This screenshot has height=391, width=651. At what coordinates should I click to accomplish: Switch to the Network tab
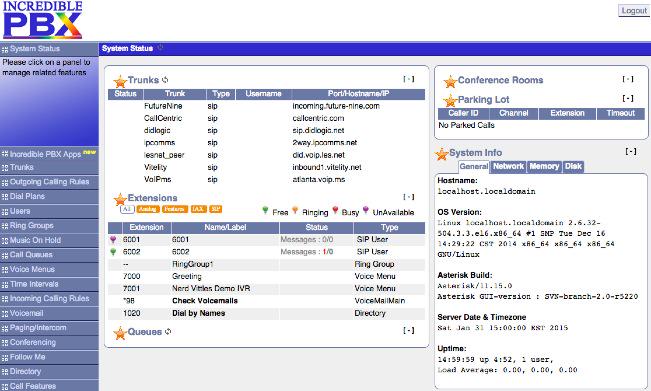[508, 166]
